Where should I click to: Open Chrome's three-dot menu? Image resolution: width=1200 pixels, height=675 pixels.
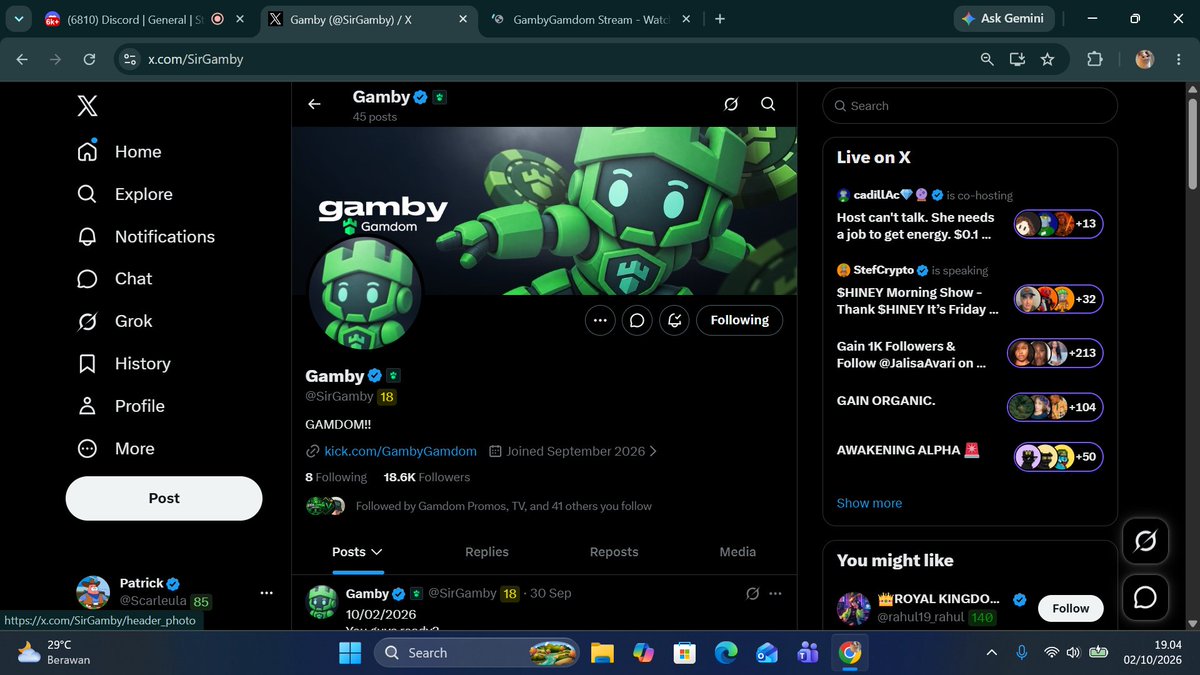click(1180, 59)
